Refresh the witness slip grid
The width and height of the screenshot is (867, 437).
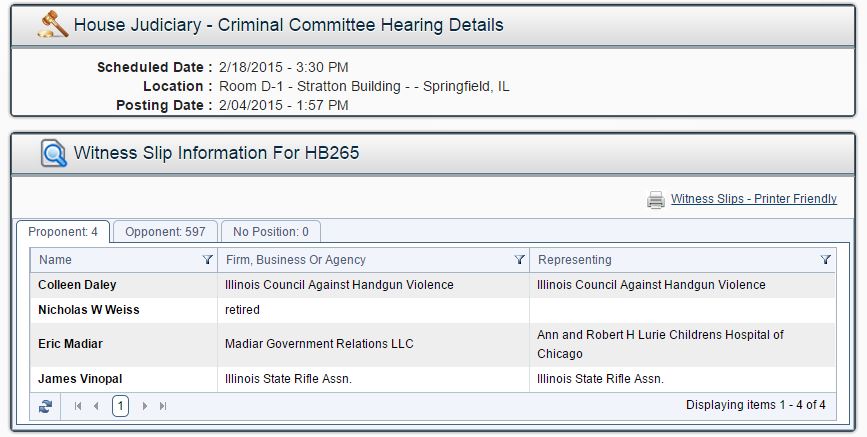tap(45, 406)
